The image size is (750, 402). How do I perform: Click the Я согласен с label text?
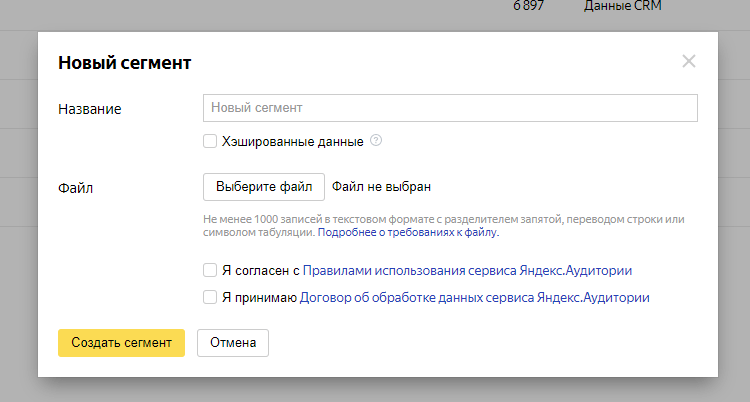pyautogui.click(x=261, y=270)
